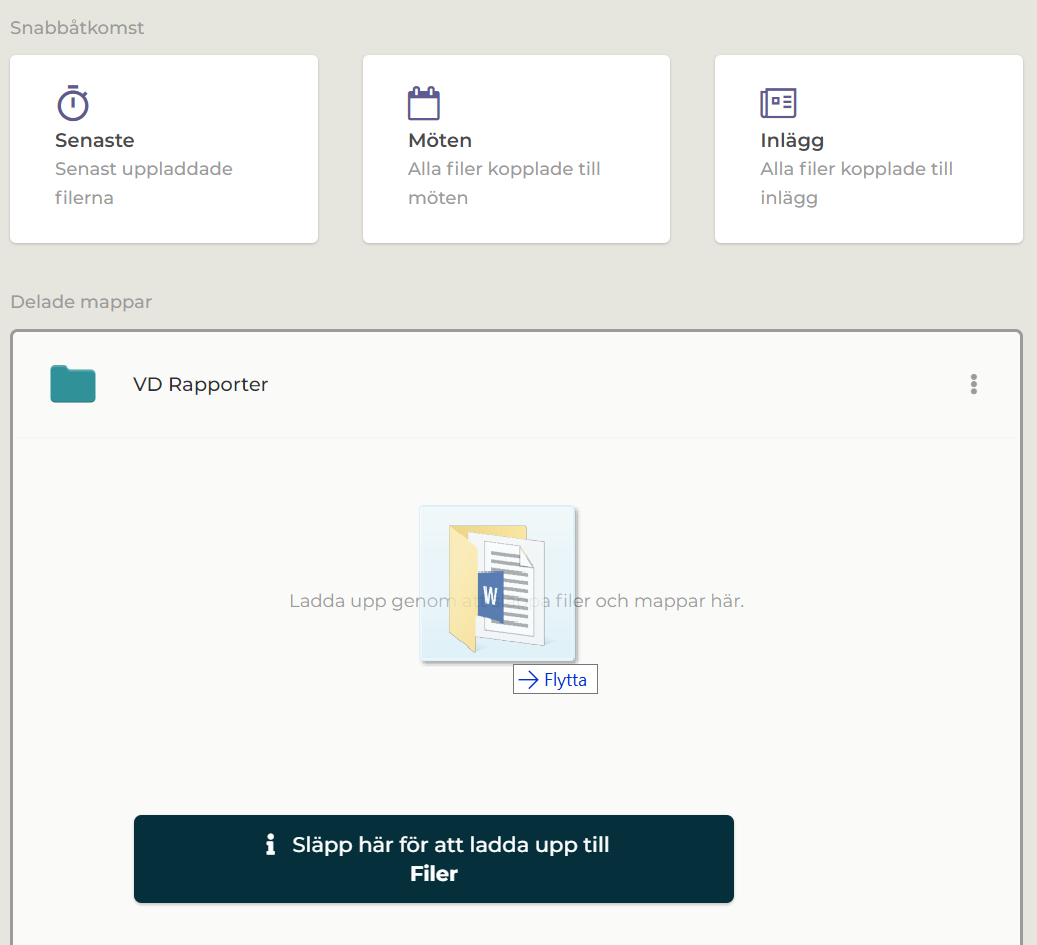Click the Delade mappar section heading
Image resolution: width=1037 pixels, height=945 pixels.
coord(81,302)
